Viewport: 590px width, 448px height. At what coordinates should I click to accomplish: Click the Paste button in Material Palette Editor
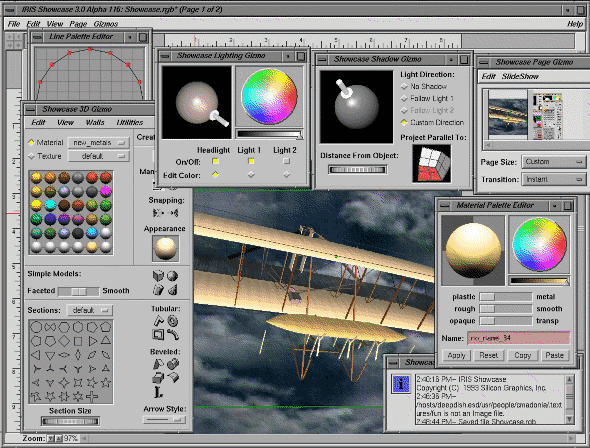tap(555, 355)
